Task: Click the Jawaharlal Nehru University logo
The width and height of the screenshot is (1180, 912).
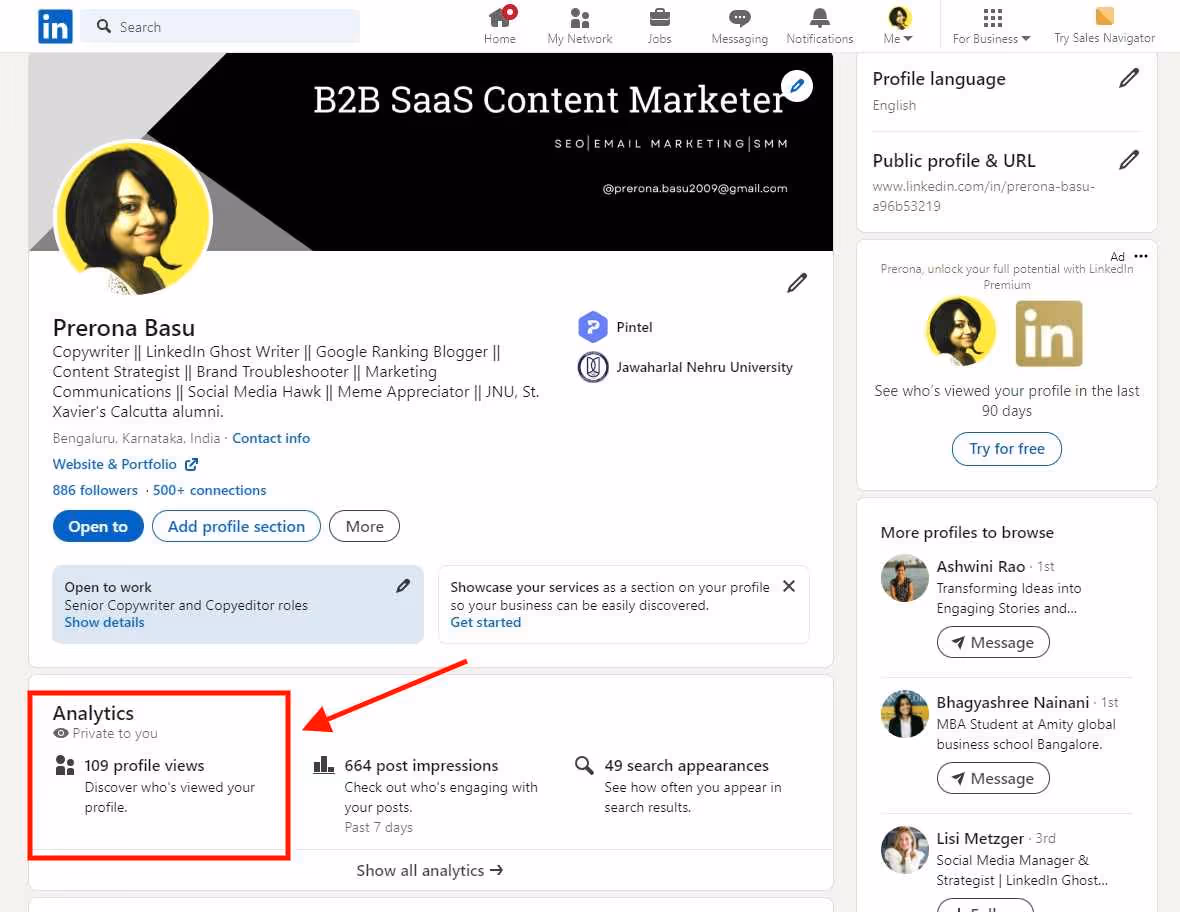Action: (593, 367)
